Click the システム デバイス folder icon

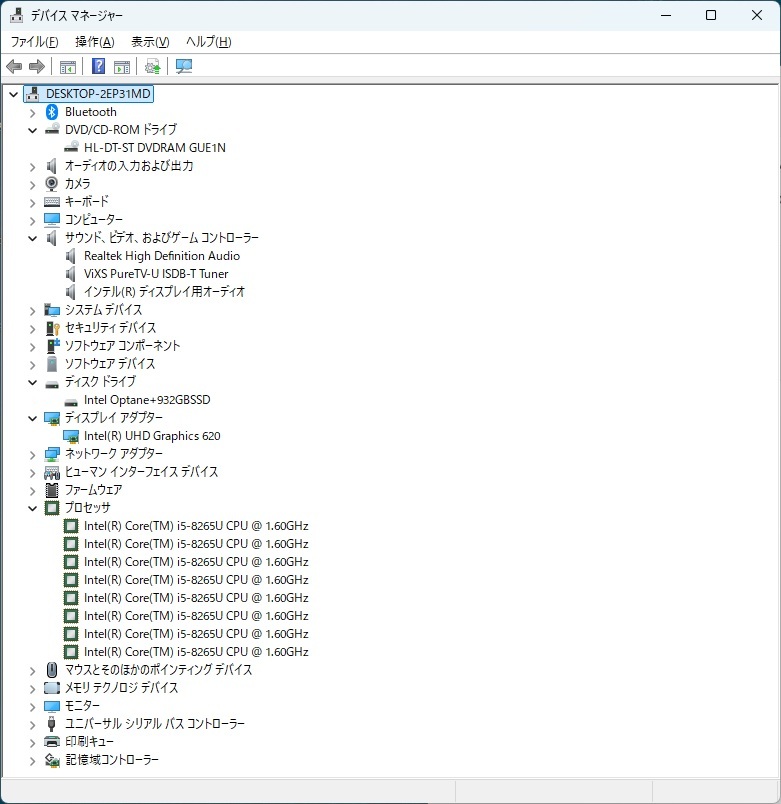52,310
